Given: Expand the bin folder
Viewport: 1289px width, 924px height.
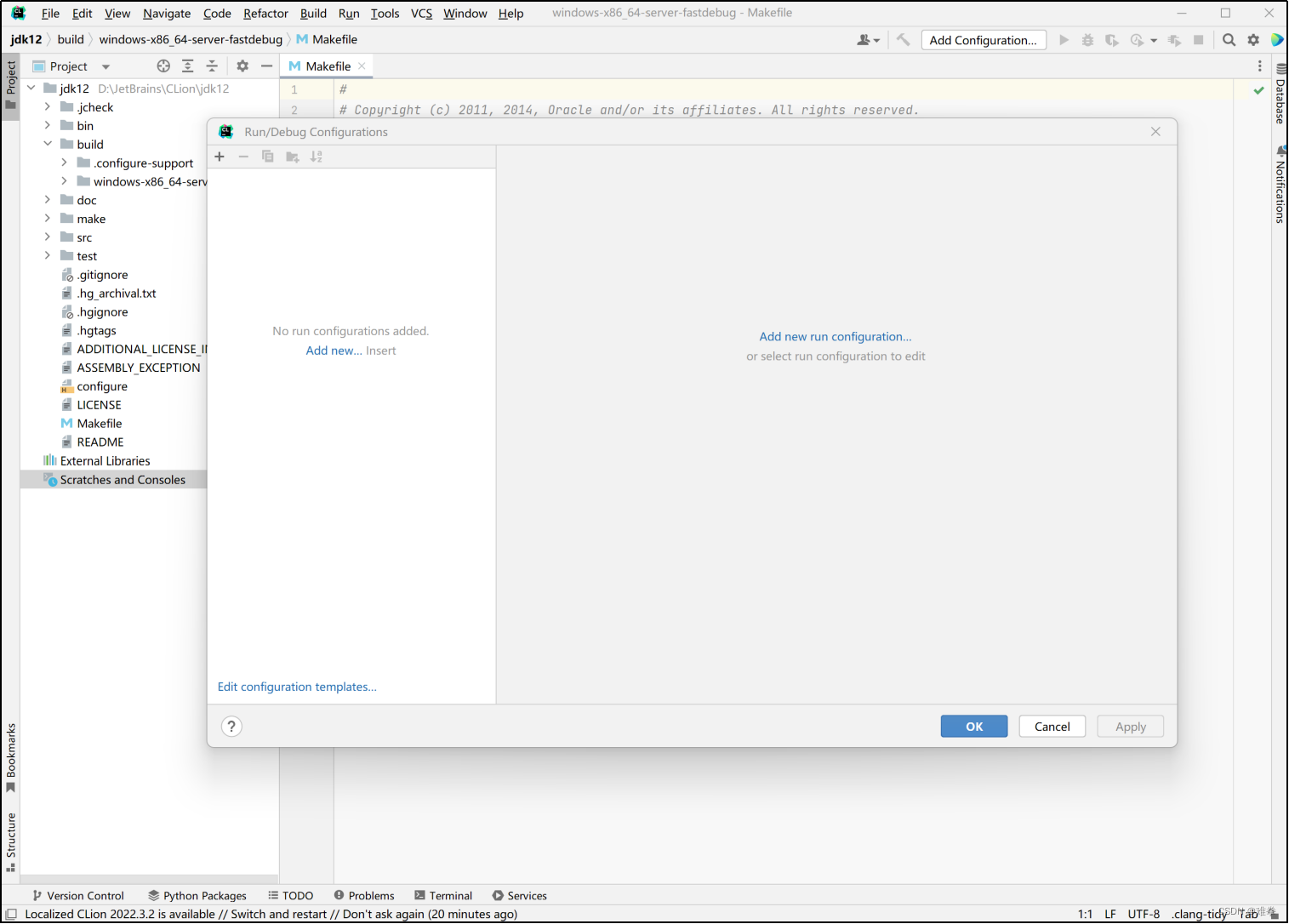Looking at the screenshot, I should (x=48, y=126).
